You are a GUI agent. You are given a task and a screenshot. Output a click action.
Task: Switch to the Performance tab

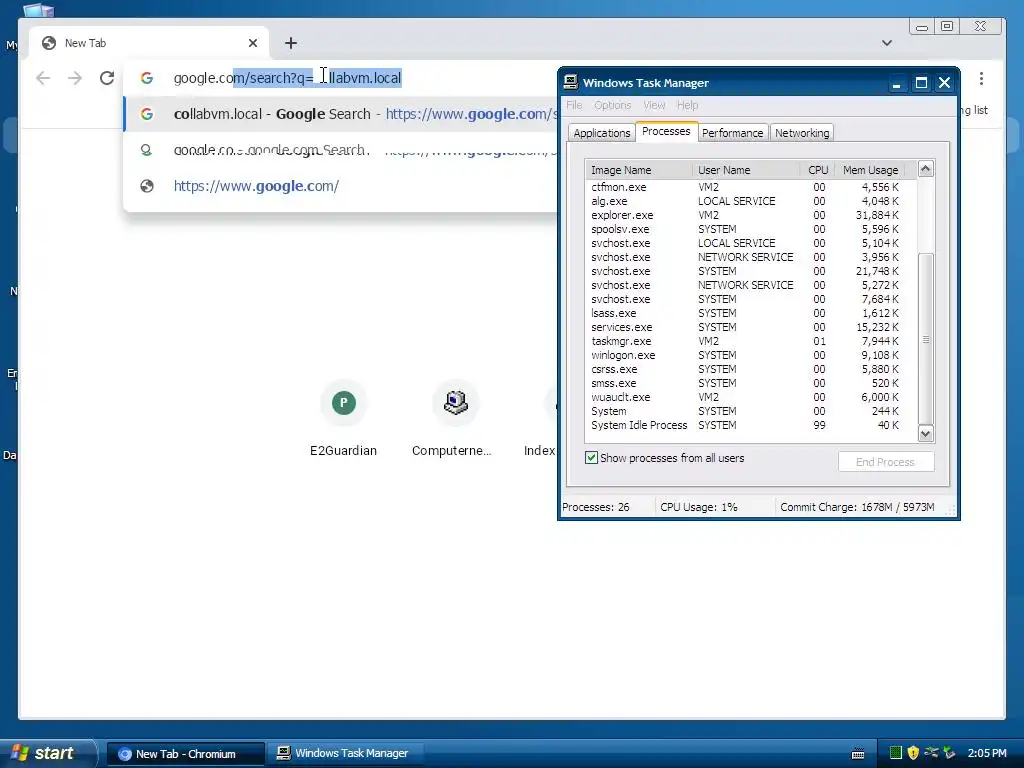click(732, 133)
